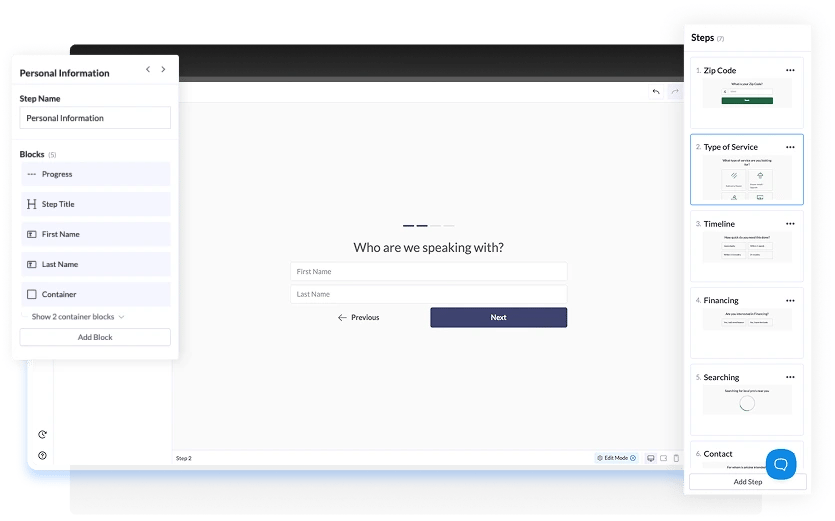Click the redo arrow icon
The height and width of the screenshot is (521, 835).
click(675, 92)
